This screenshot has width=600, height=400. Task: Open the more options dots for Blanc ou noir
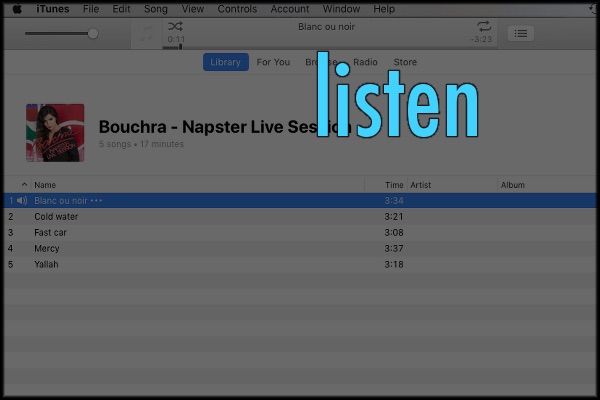[96, 201]
